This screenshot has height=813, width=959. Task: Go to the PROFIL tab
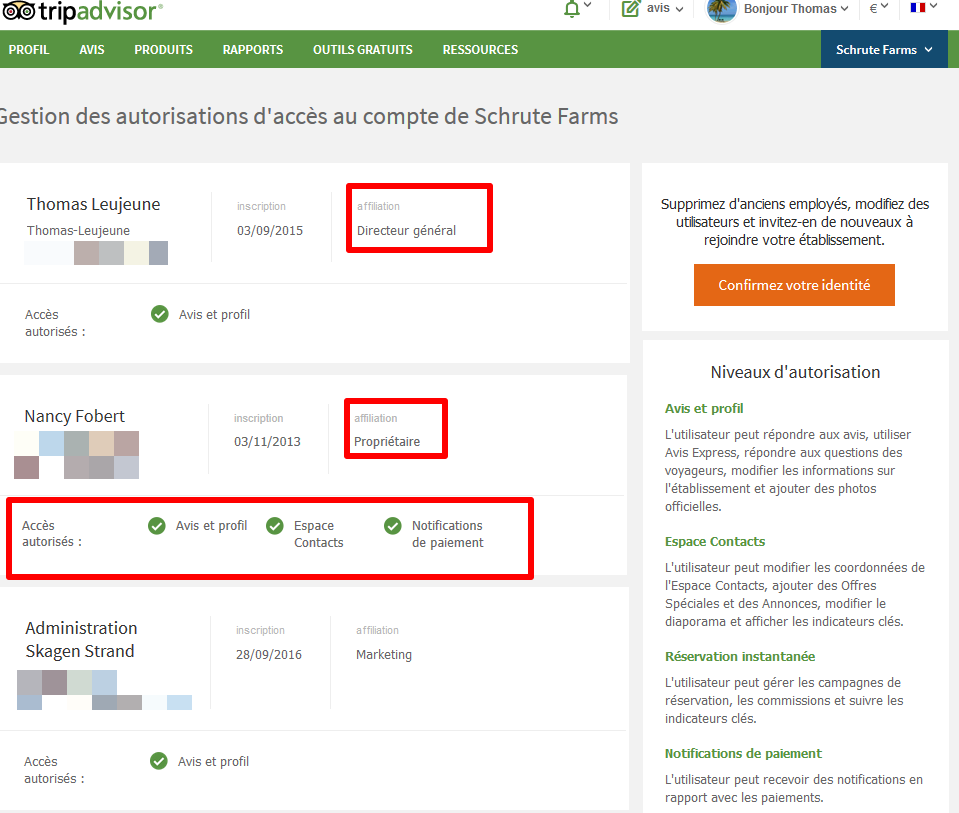tap(29, 50)
